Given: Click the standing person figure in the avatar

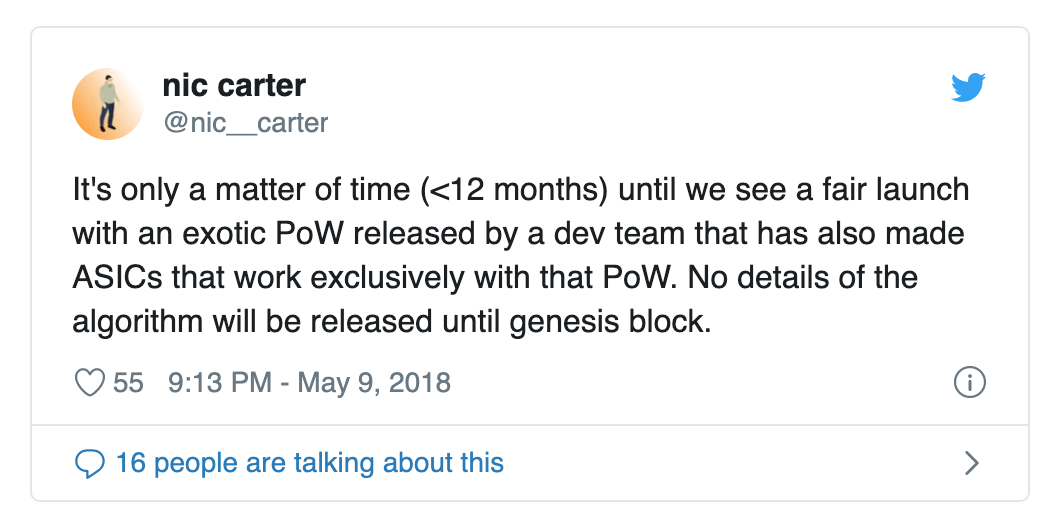Looking at the screenshot, I should tap(108, 103).
